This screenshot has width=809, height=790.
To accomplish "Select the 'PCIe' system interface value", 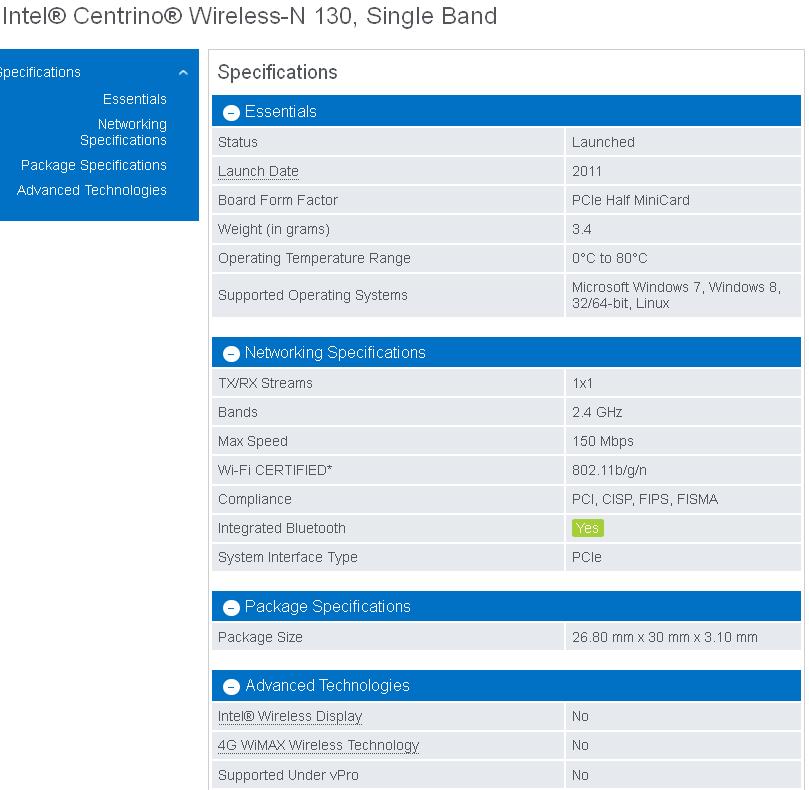I will coord(587,557).
